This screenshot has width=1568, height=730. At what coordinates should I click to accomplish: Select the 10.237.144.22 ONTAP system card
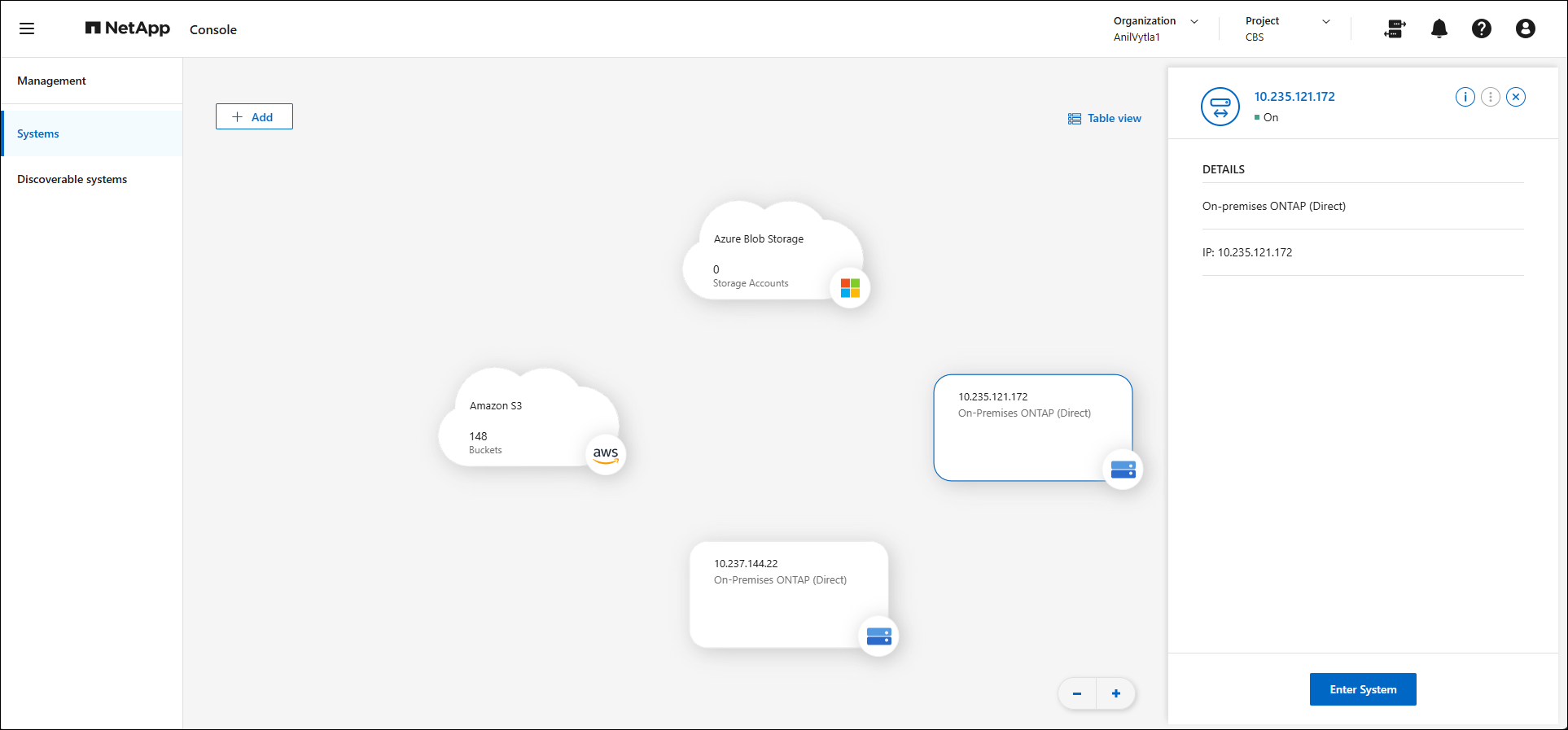(x=787, y=594)
